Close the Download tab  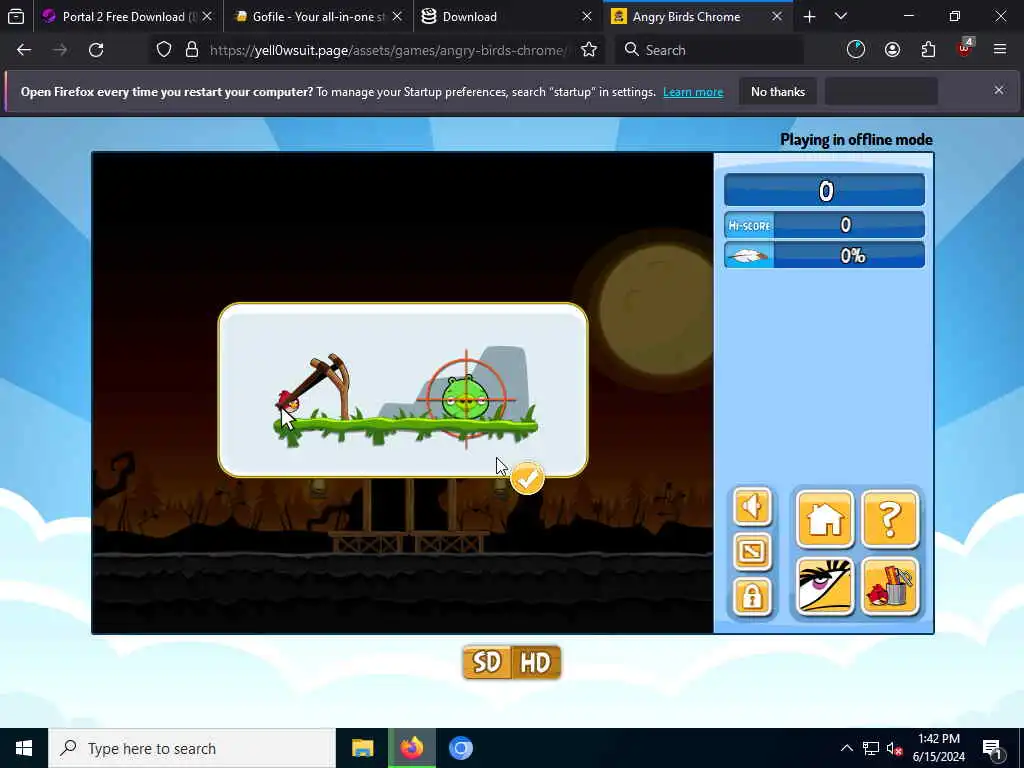click(587, 16)
